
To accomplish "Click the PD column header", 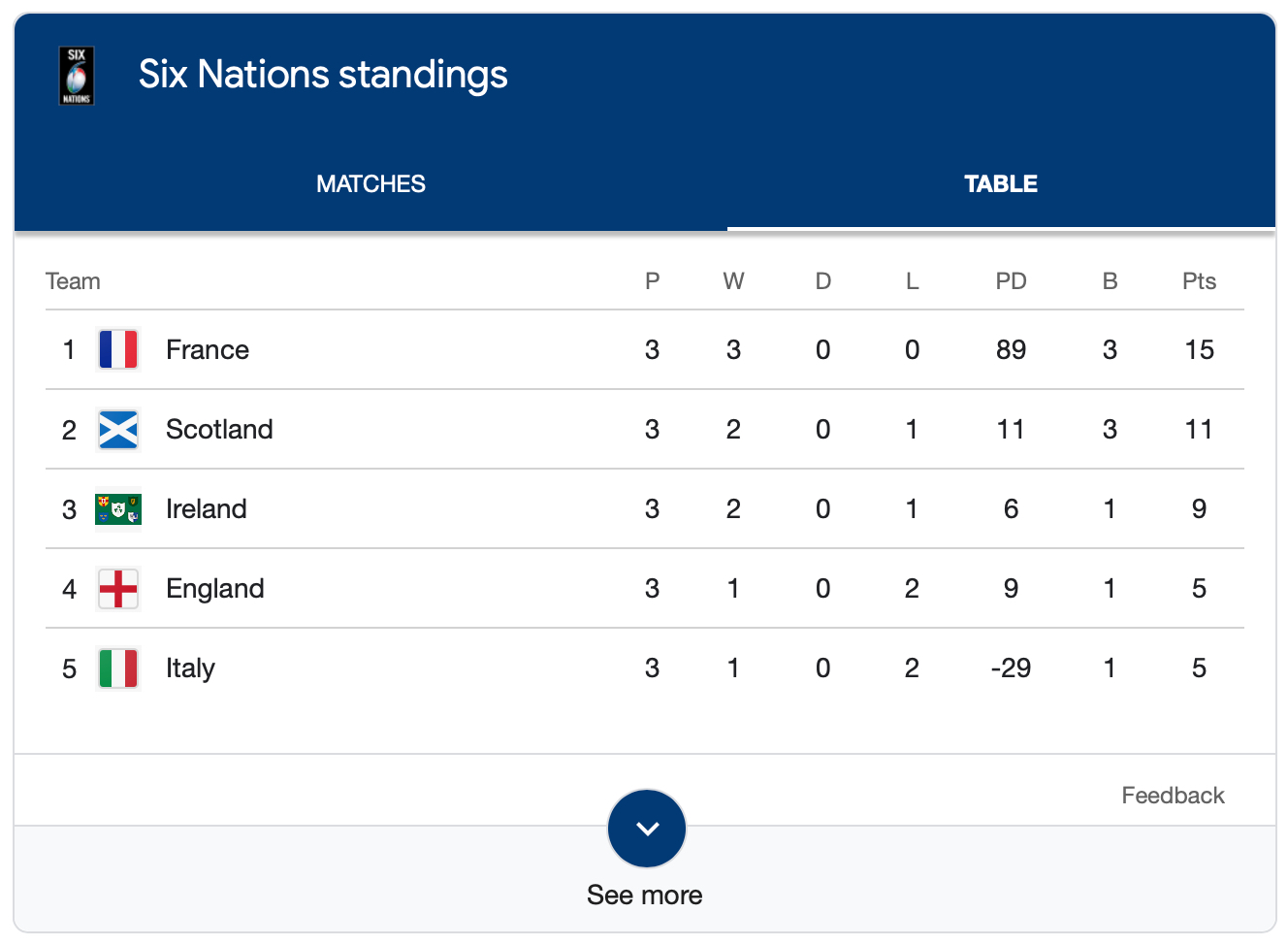I will tap(1011, 281).
